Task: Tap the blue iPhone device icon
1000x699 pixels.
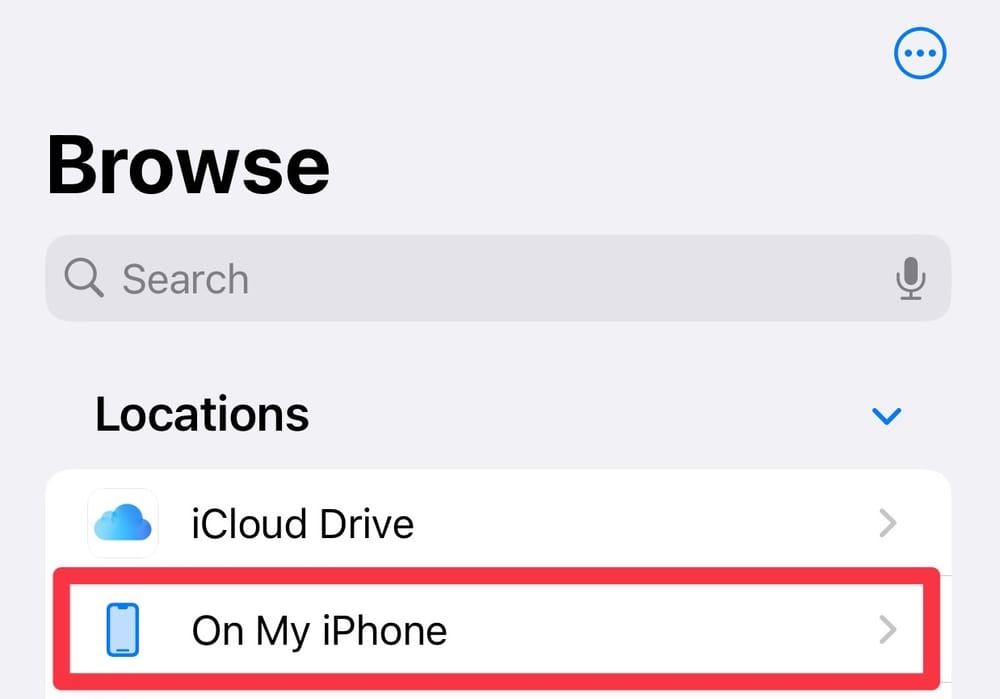Action: tap(122, 630)
